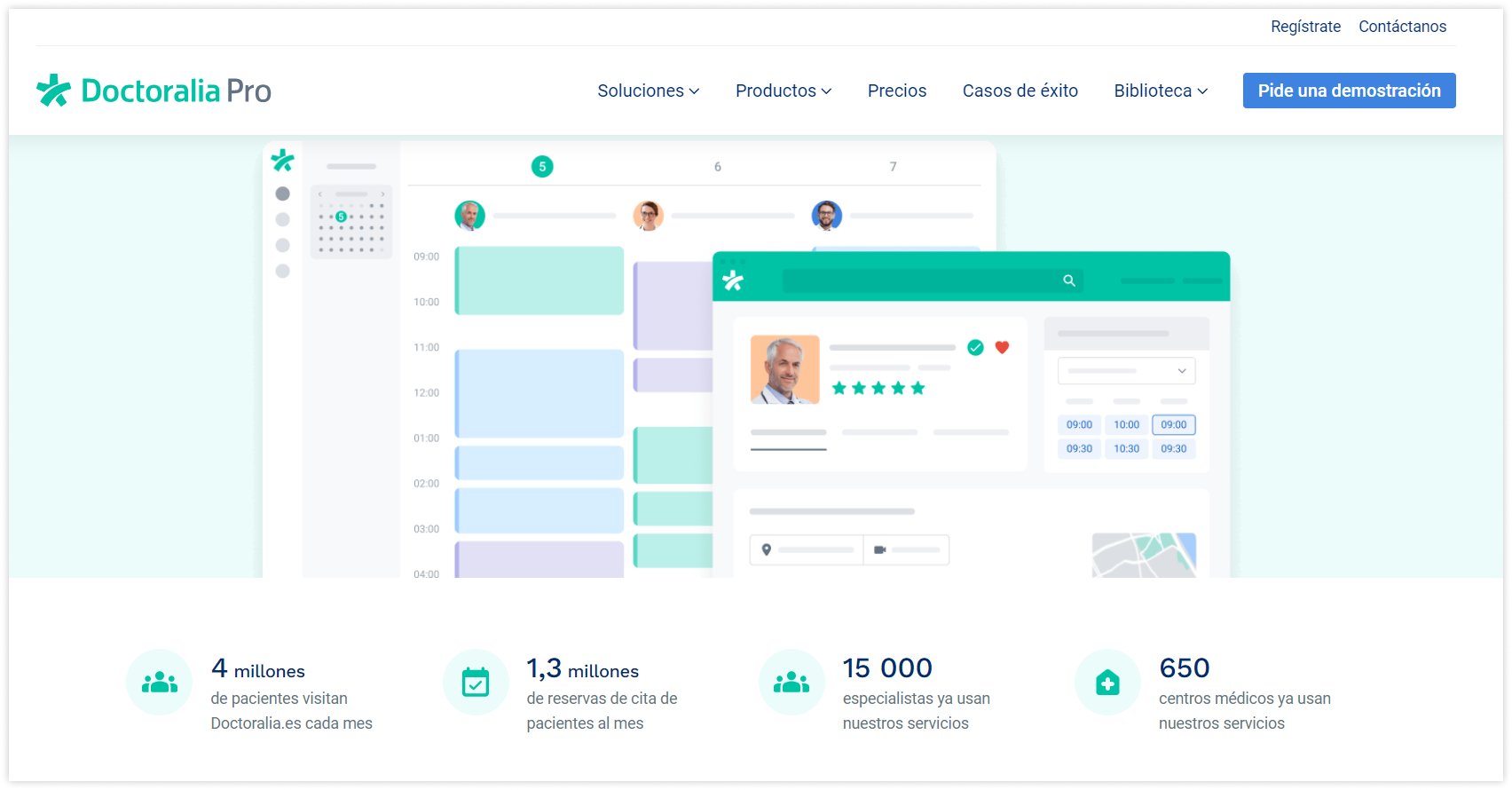Click the patients group icon beside 4 millones
The width and height of the screenshot is (1512, 790).
(160, 682)
